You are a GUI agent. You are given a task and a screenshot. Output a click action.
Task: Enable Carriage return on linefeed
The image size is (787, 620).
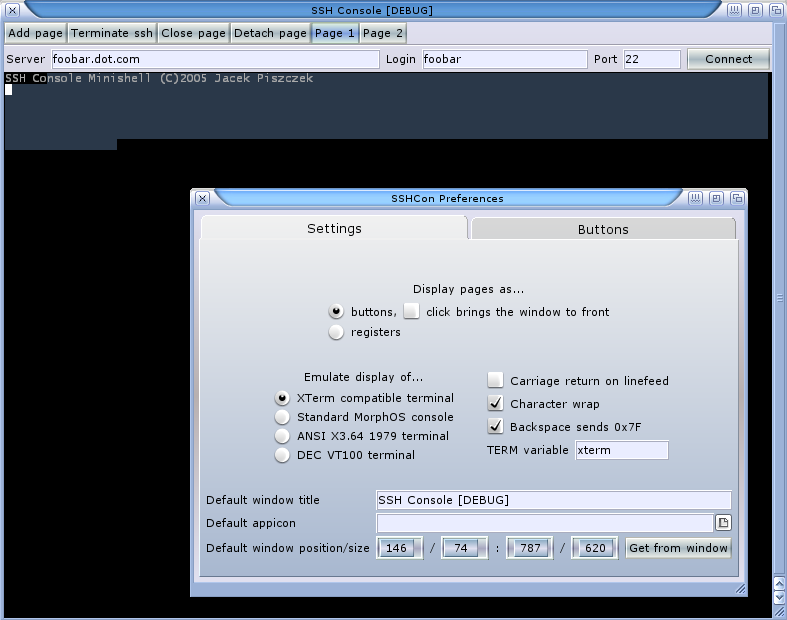(x=495, y=380)
